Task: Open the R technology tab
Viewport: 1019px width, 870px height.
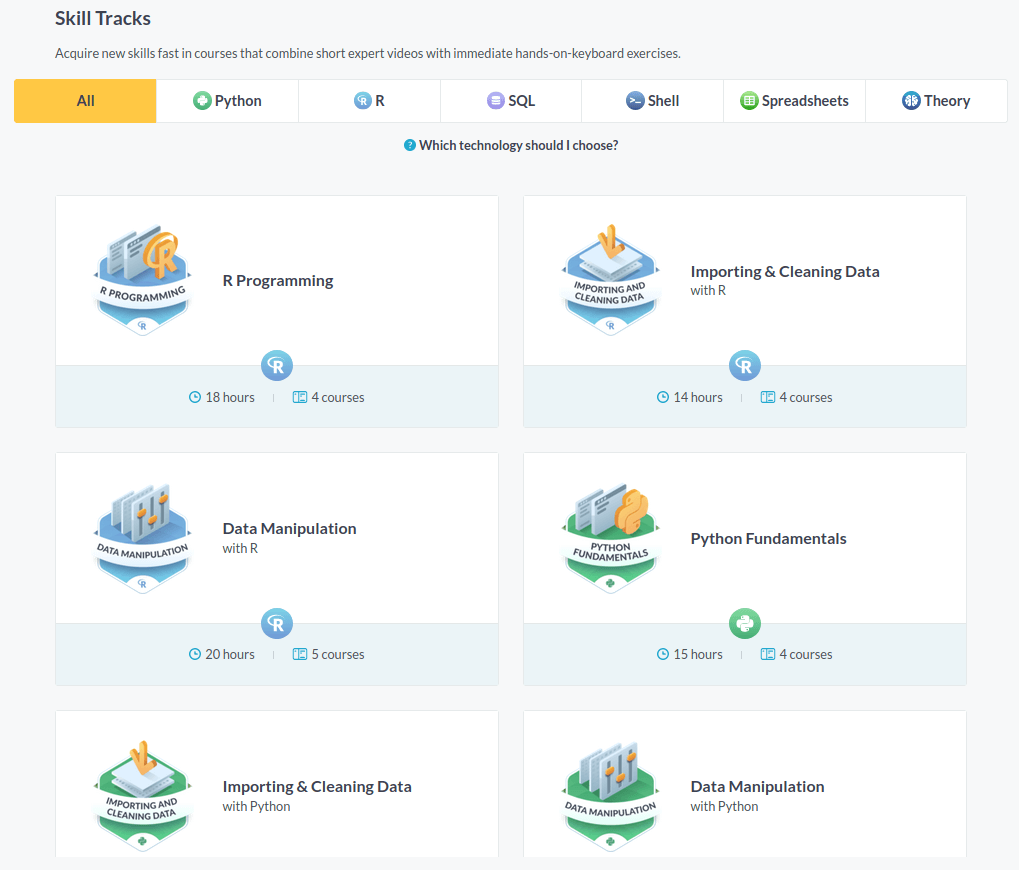Action: pos(369,101)
